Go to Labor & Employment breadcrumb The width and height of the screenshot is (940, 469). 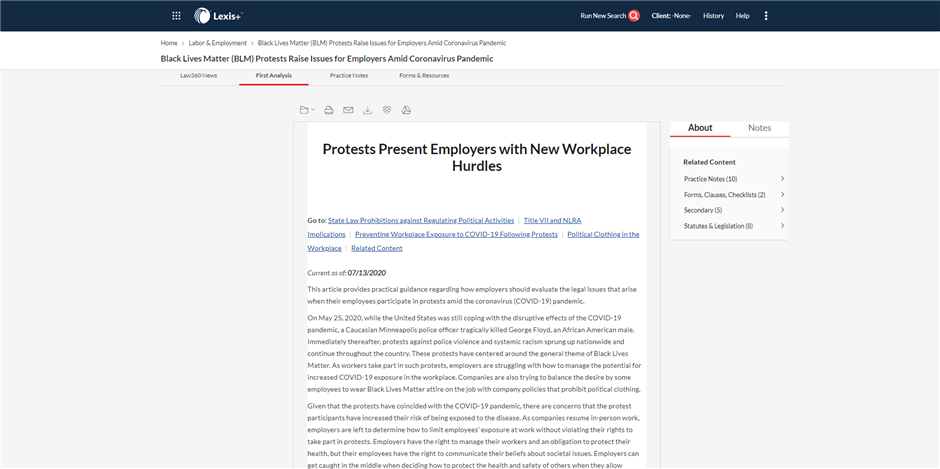coord(217,43)
